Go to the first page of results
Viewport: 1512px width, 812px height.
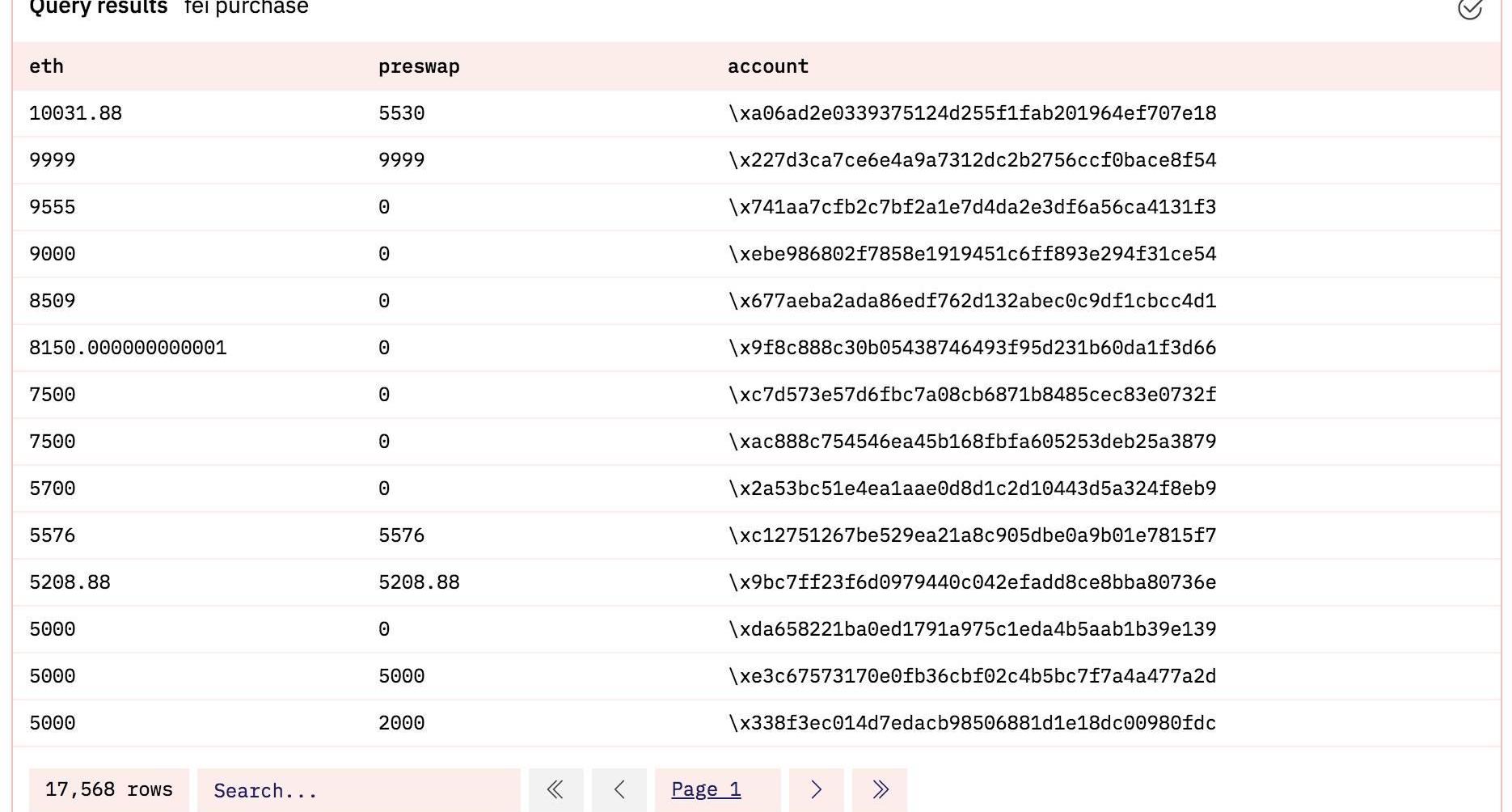[555, 789]
